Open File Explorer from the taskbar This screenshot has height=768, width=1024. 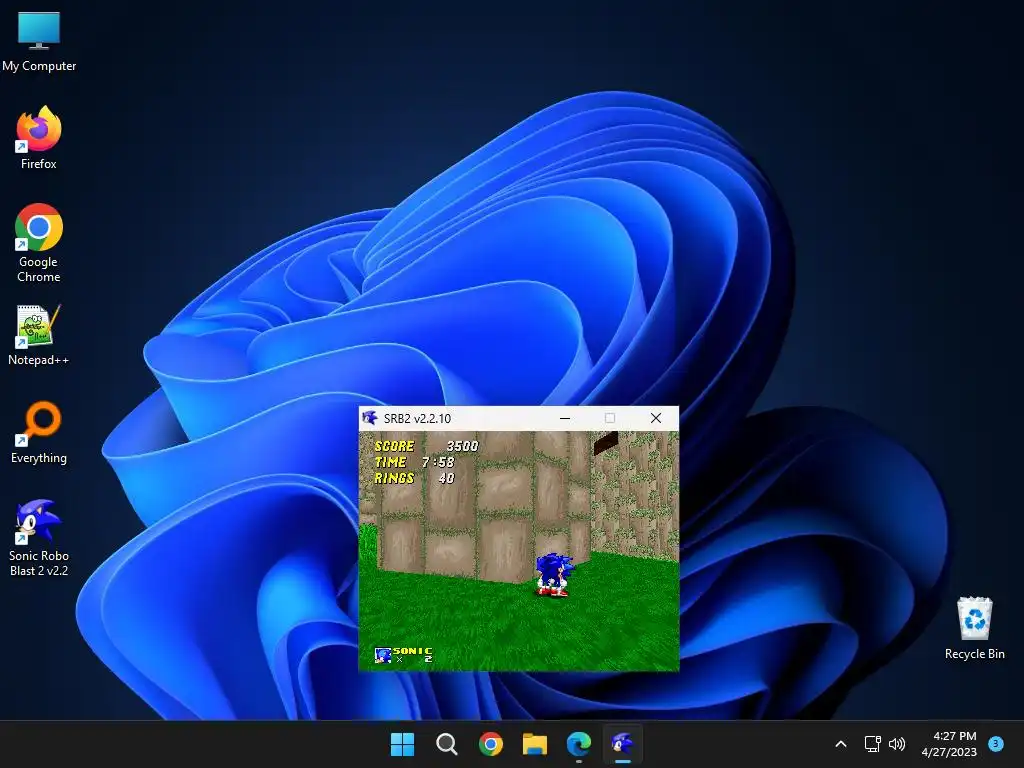(535, 744)
